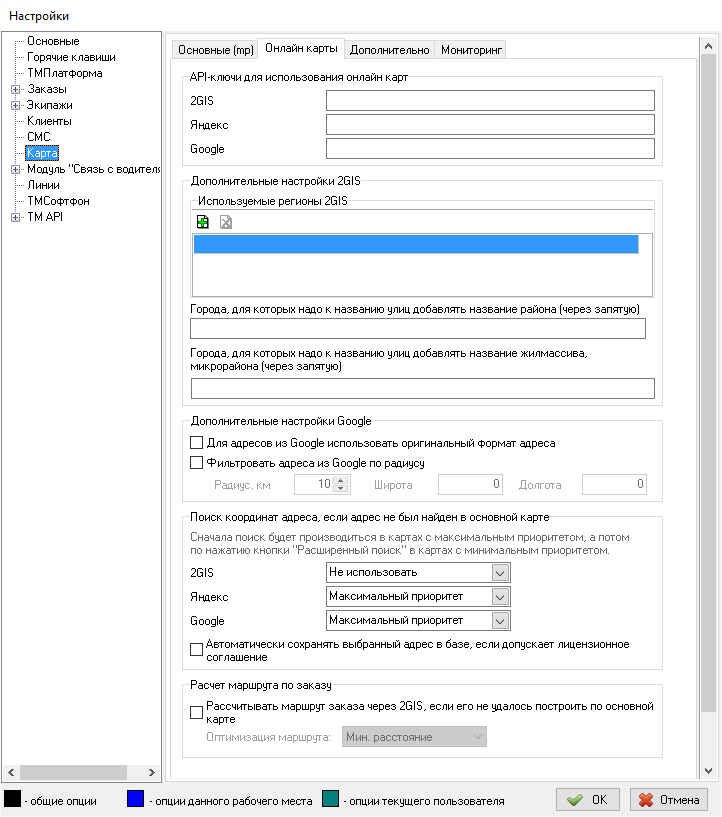
Task: Open the Google priority dropdown
Action: pos(501,621)
